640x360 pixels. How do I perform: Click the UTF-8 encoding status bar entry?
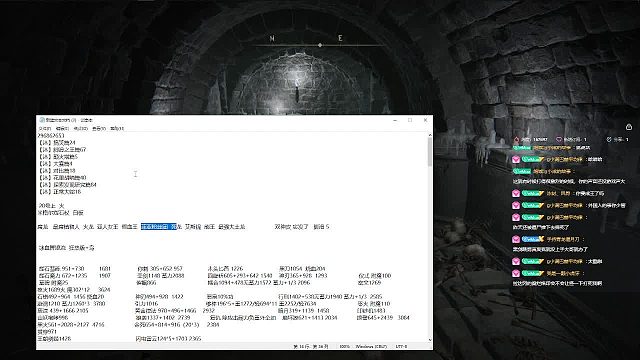coord(401,347)
